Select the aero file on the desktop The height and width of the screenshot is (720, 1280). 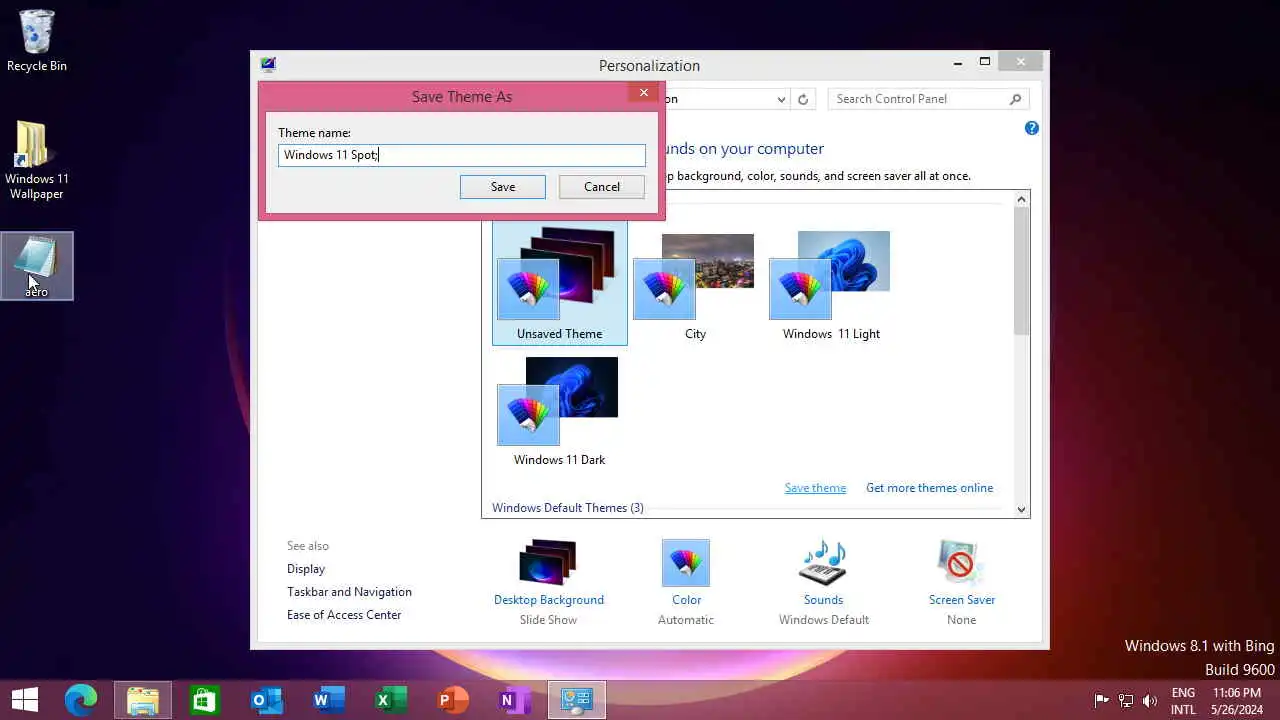[x=37, y=266]
